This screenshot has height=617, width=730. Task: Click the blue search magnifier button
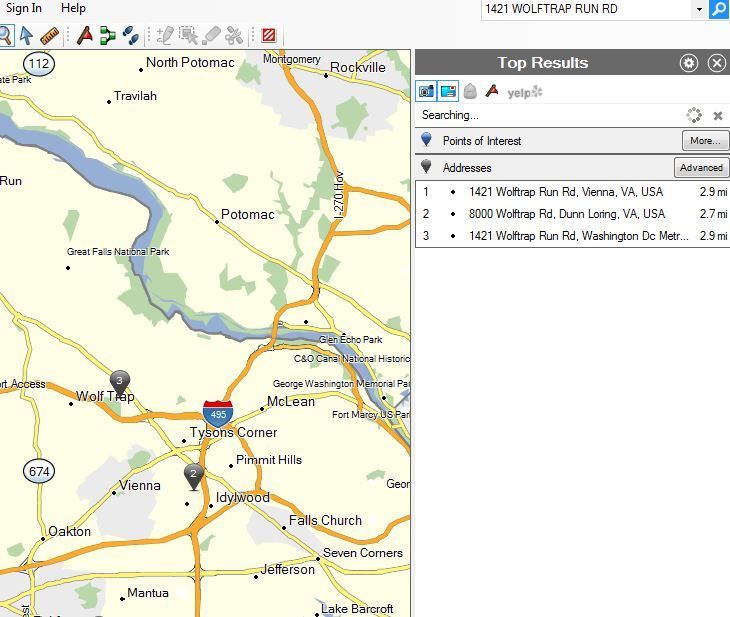(719, 9)
